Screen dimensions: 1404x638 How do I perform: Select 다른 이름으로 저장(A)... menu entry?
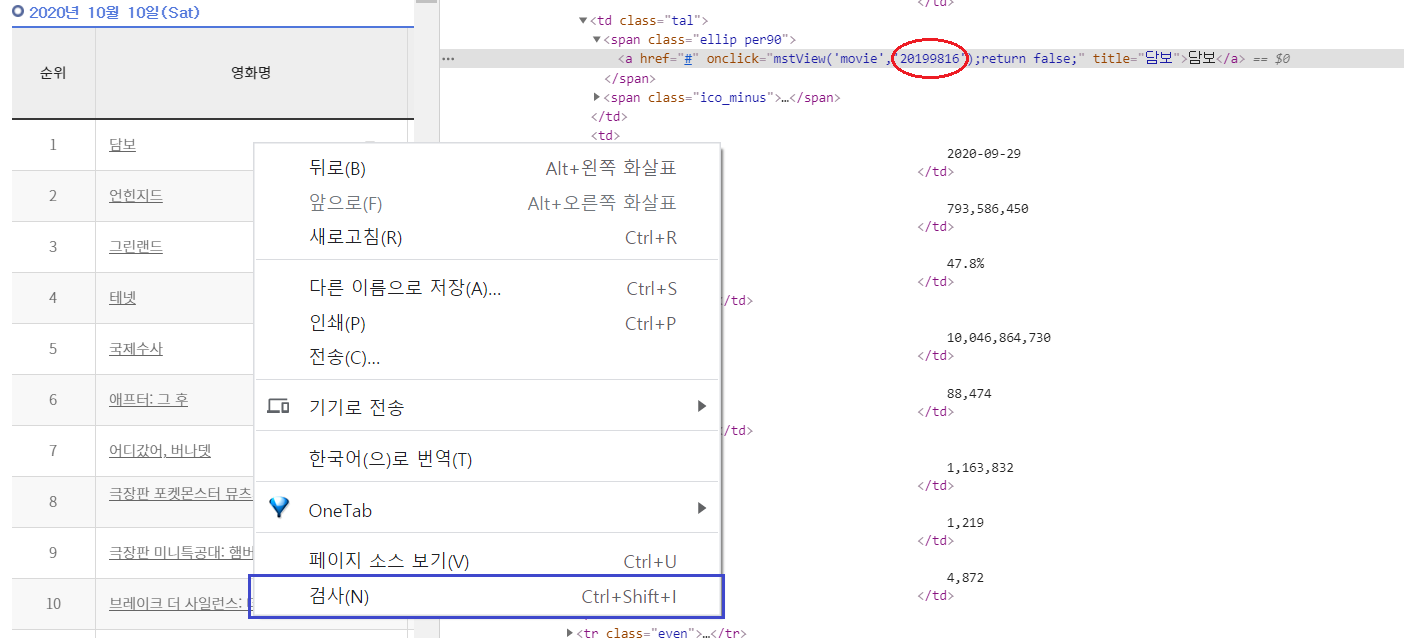point(488,288)
